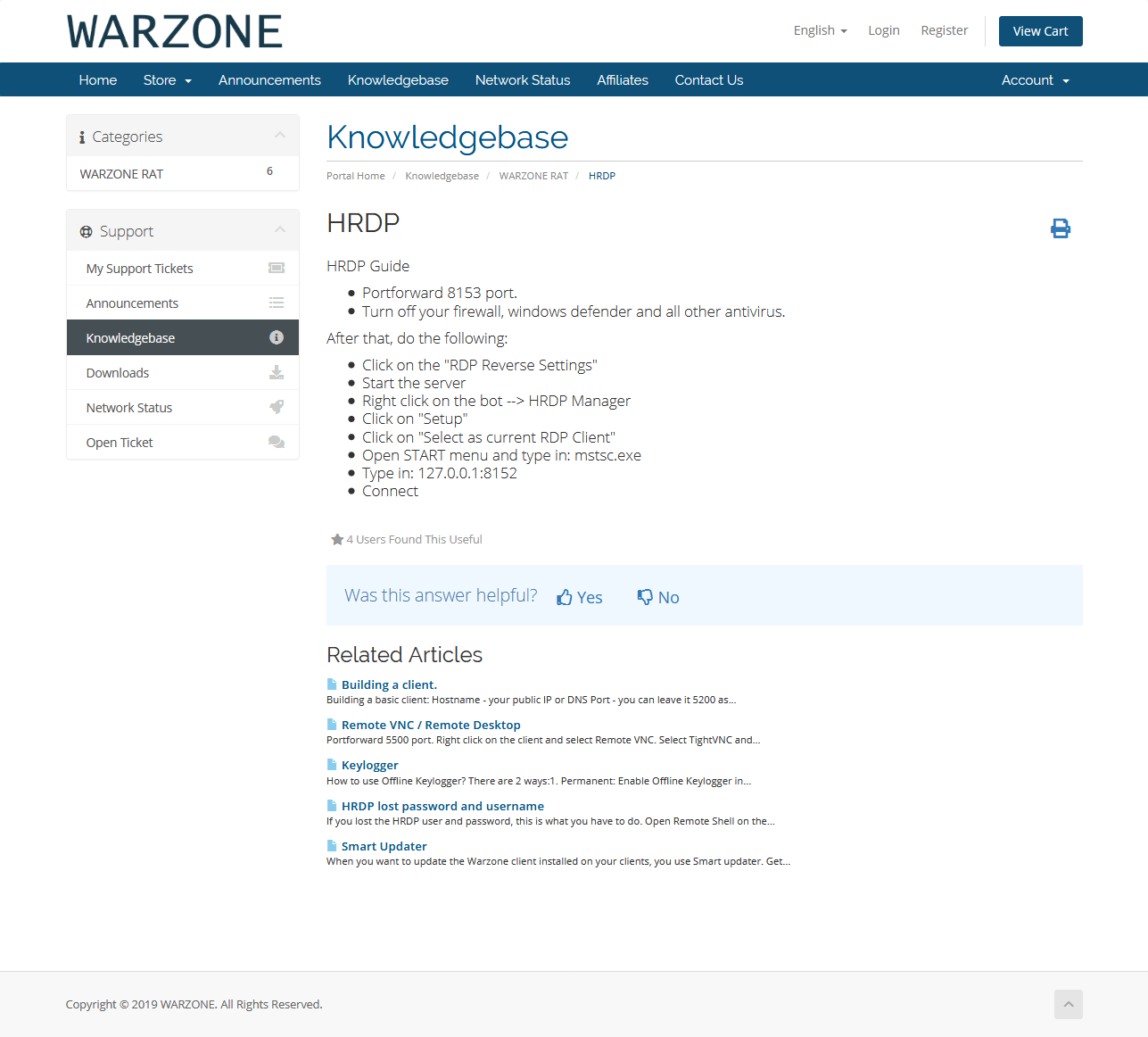
Task: Click the download icon in Support sidebar
Action: coord(277,372)
